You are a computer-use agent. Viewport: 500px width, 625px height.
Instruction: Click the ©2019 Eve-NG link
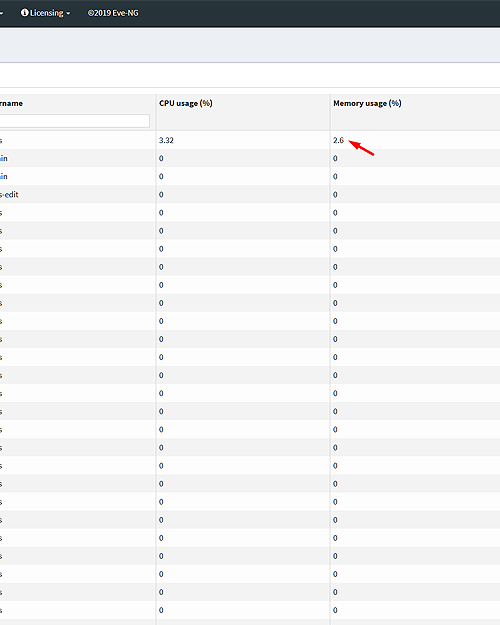pos(113,13)
